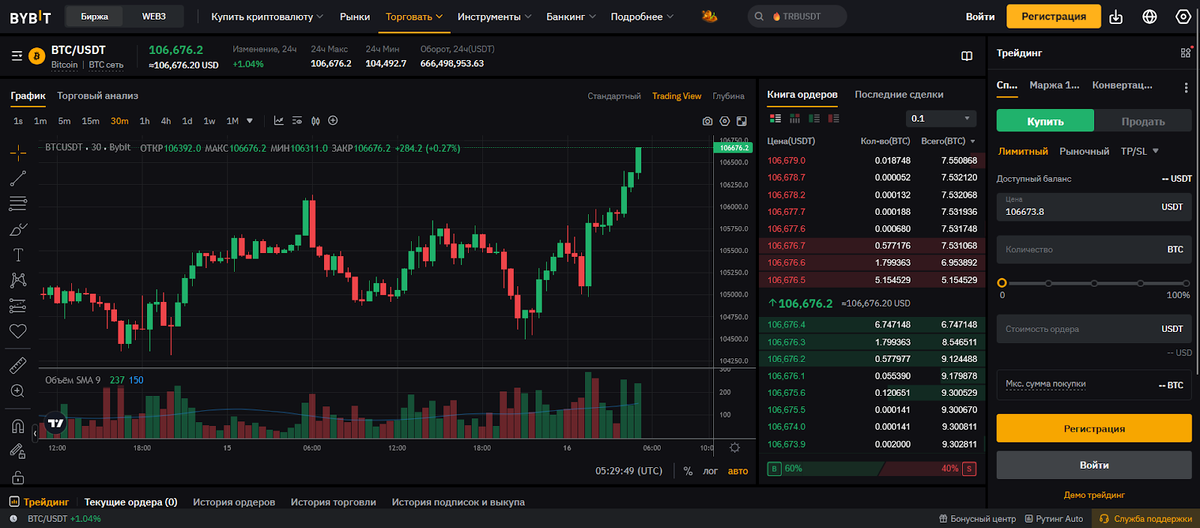Screen dimensions: 1200x528
Task: Toggle logarithmic scale лог
Action: [x=710, y=470]
